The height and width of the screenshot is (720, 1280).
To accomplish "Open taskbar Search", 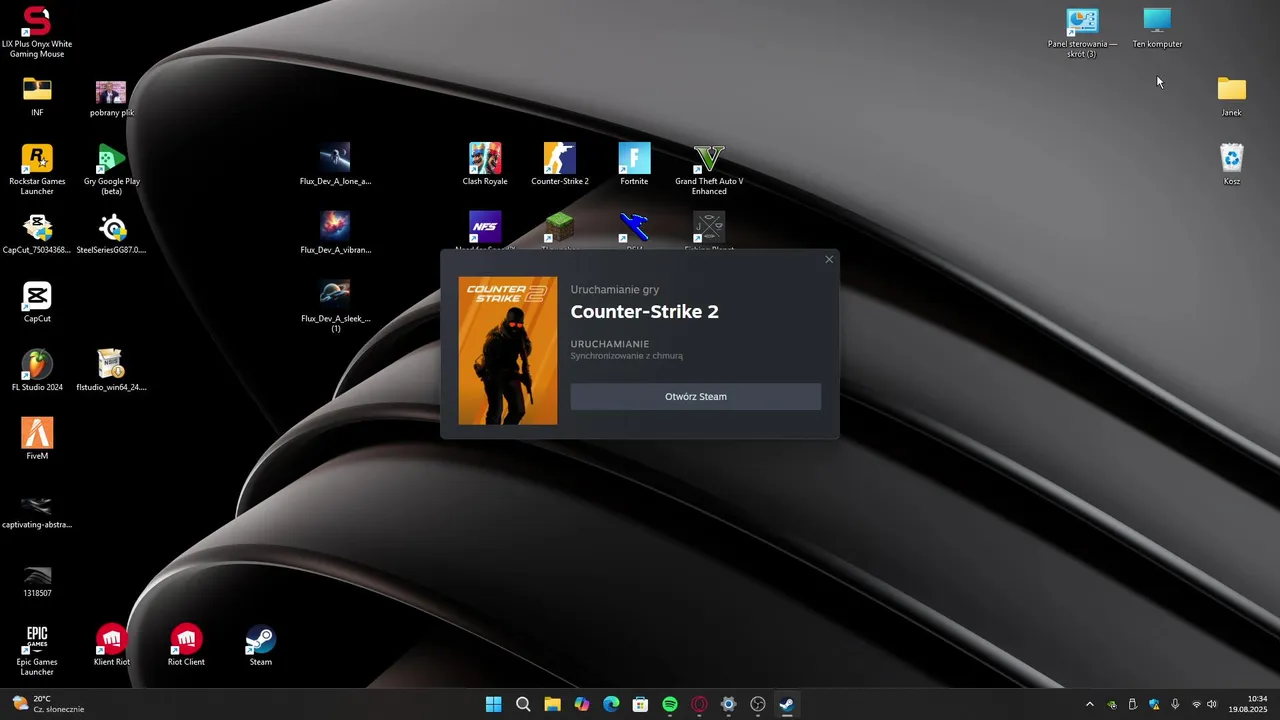I will [x=523, y=704].
